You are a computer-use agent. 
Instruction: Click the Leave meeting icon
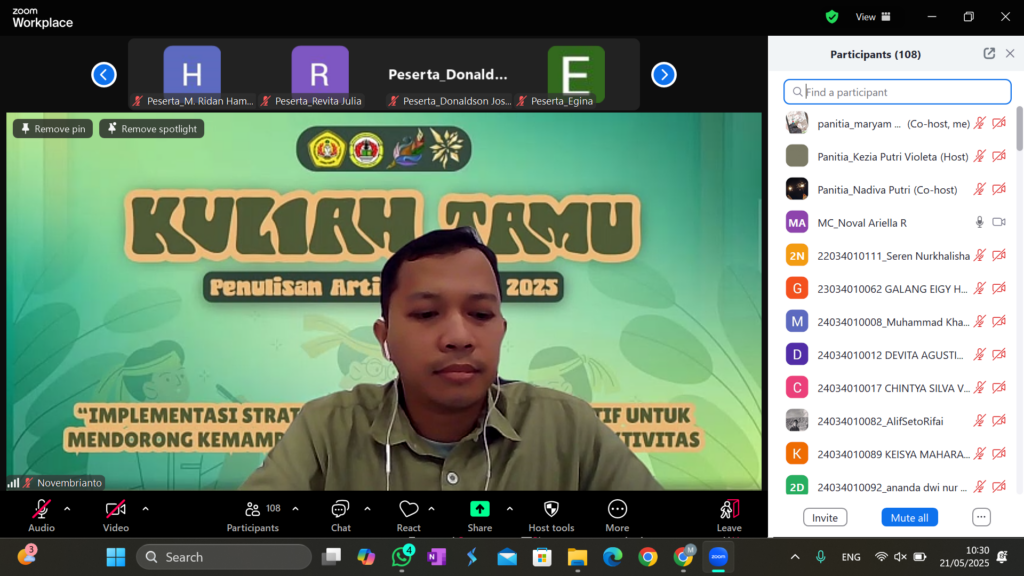pyautogui.click(x=729, y=510)
